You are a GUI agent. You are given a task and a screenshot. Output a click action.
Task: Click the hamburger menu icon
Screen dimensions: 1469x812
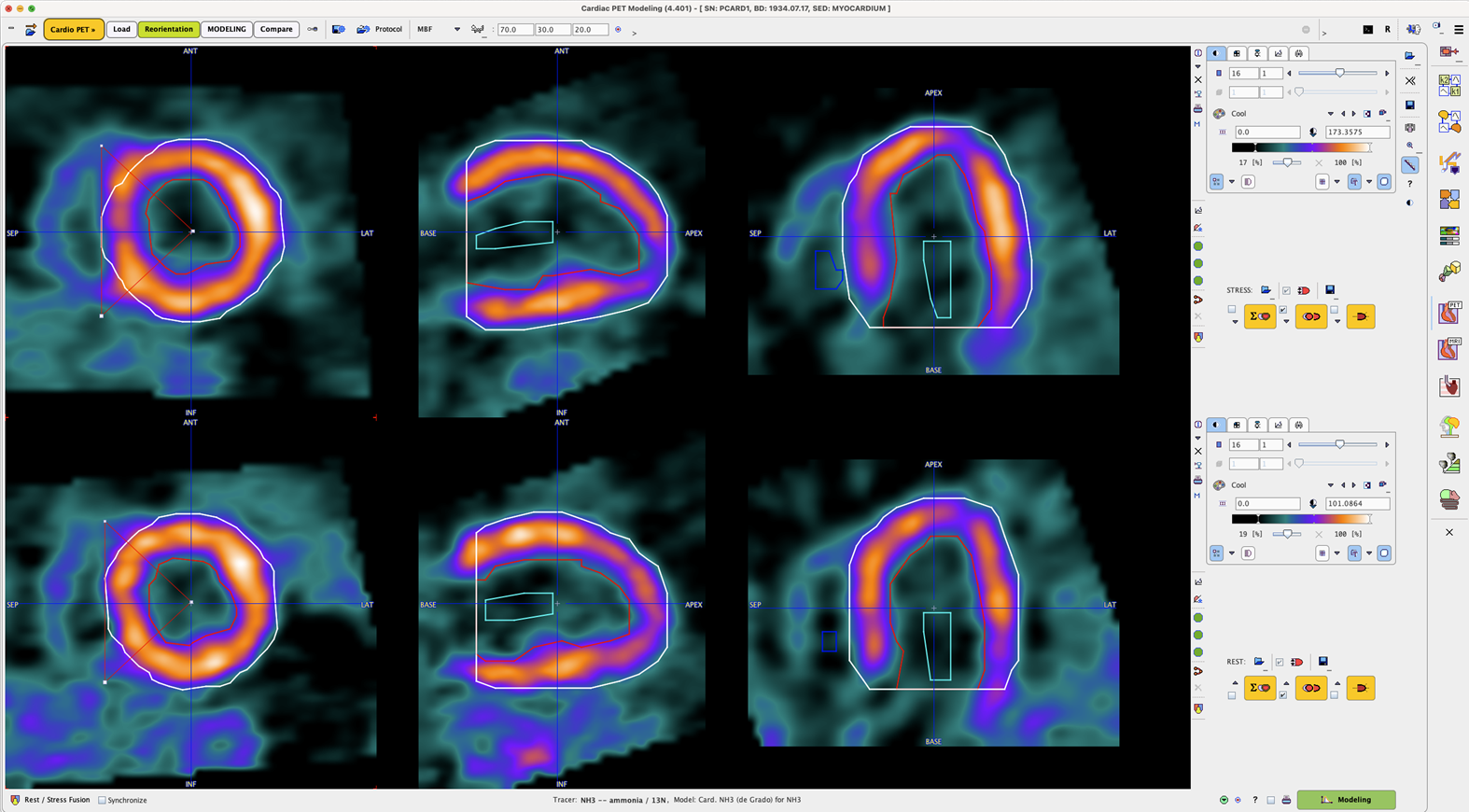[1459, 30]
